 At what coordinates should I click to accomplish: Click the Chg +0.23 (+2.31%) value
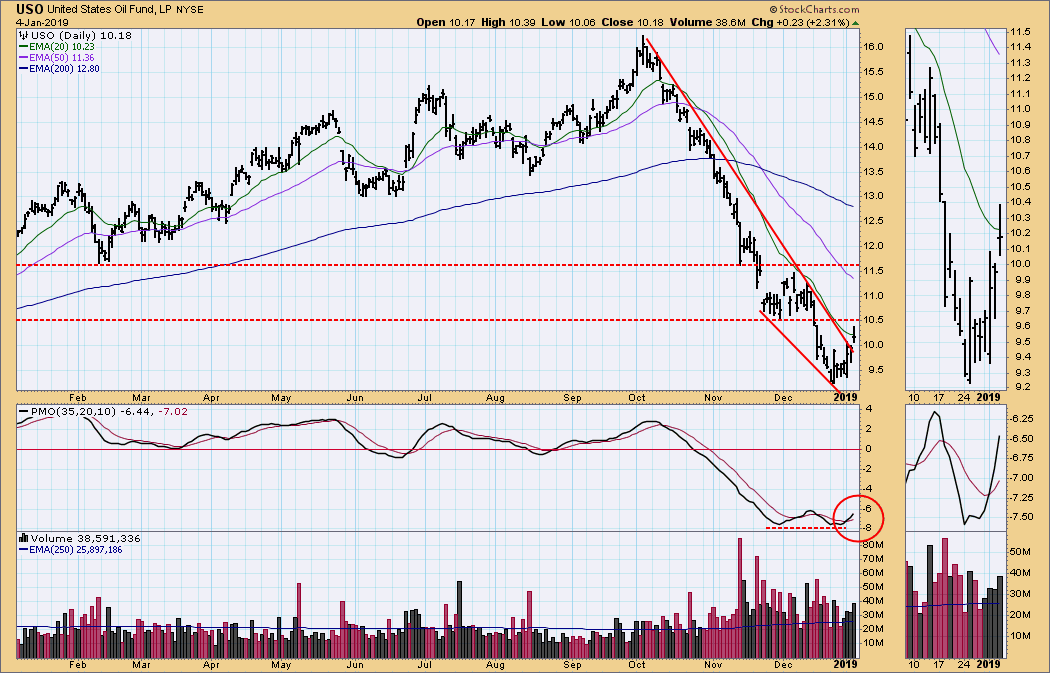(x=800, y=22)
